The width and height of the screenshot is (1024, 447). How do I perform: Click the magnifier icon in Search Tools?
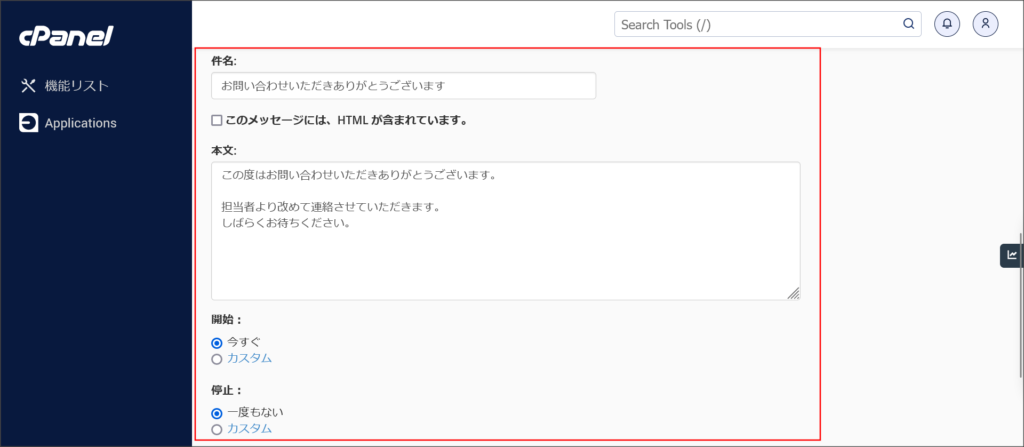[x=908, y=24]
